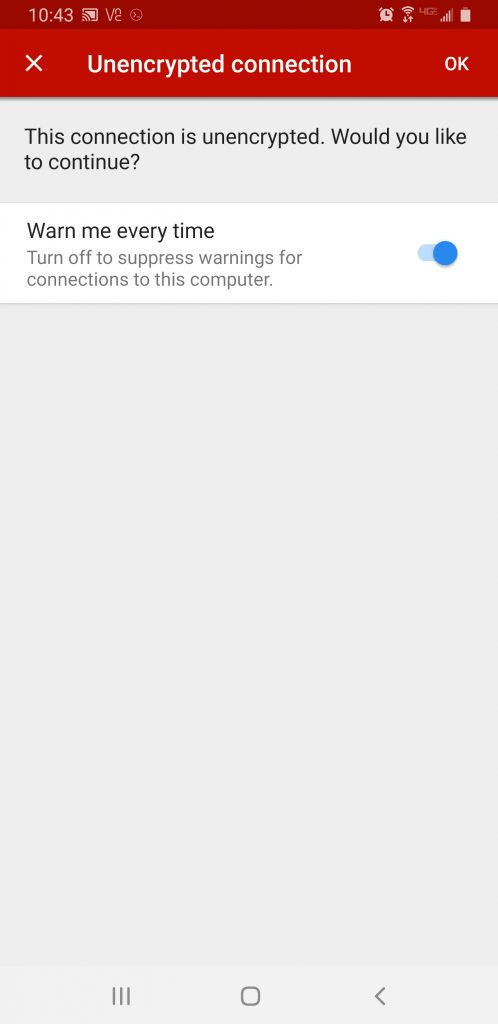
Task: Tap the Unencrypted connection title
Action: tap(219, 64)
